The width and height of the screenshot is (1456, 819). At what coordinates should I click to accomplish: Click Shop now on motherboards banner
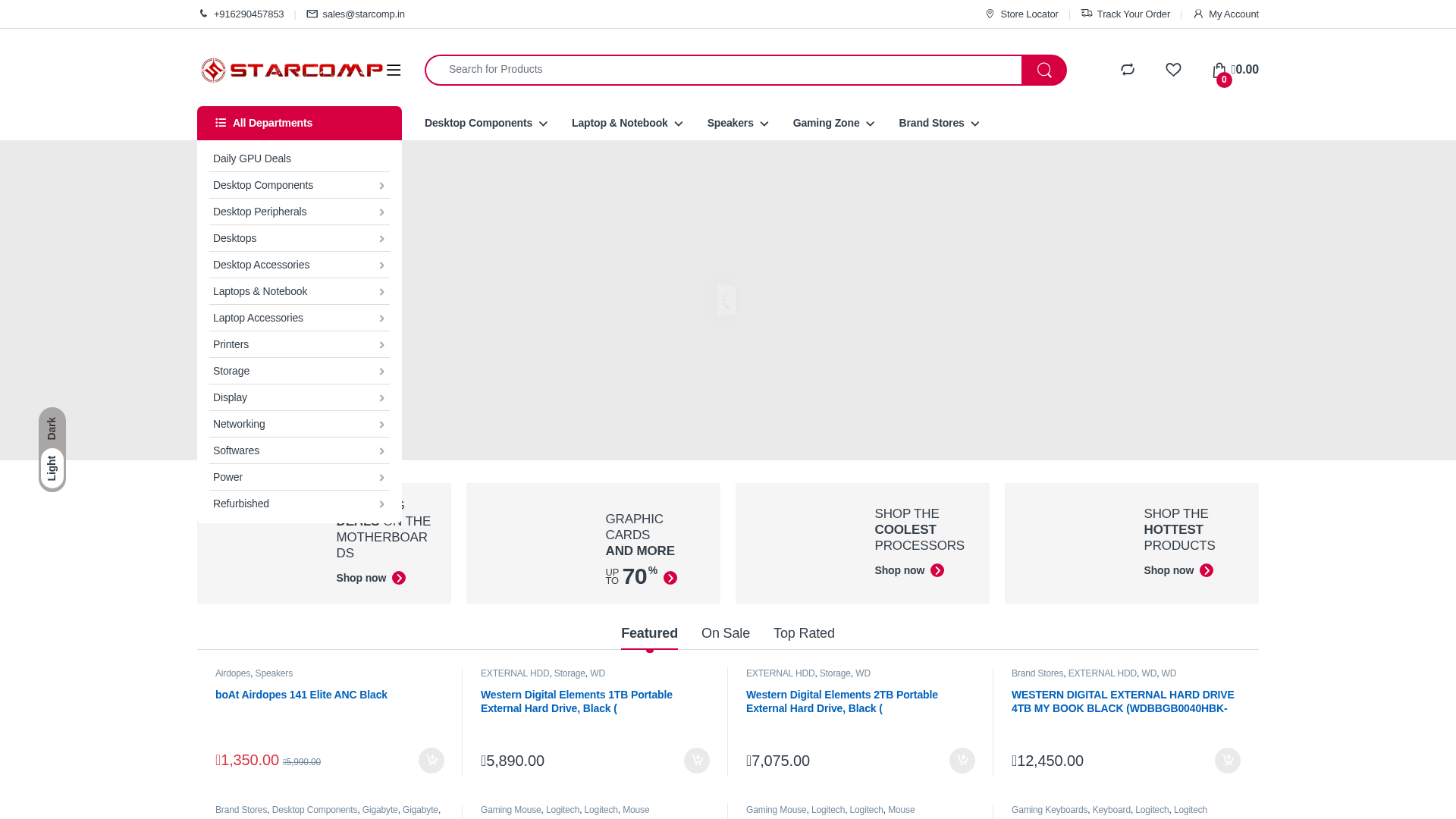(371, 578)
